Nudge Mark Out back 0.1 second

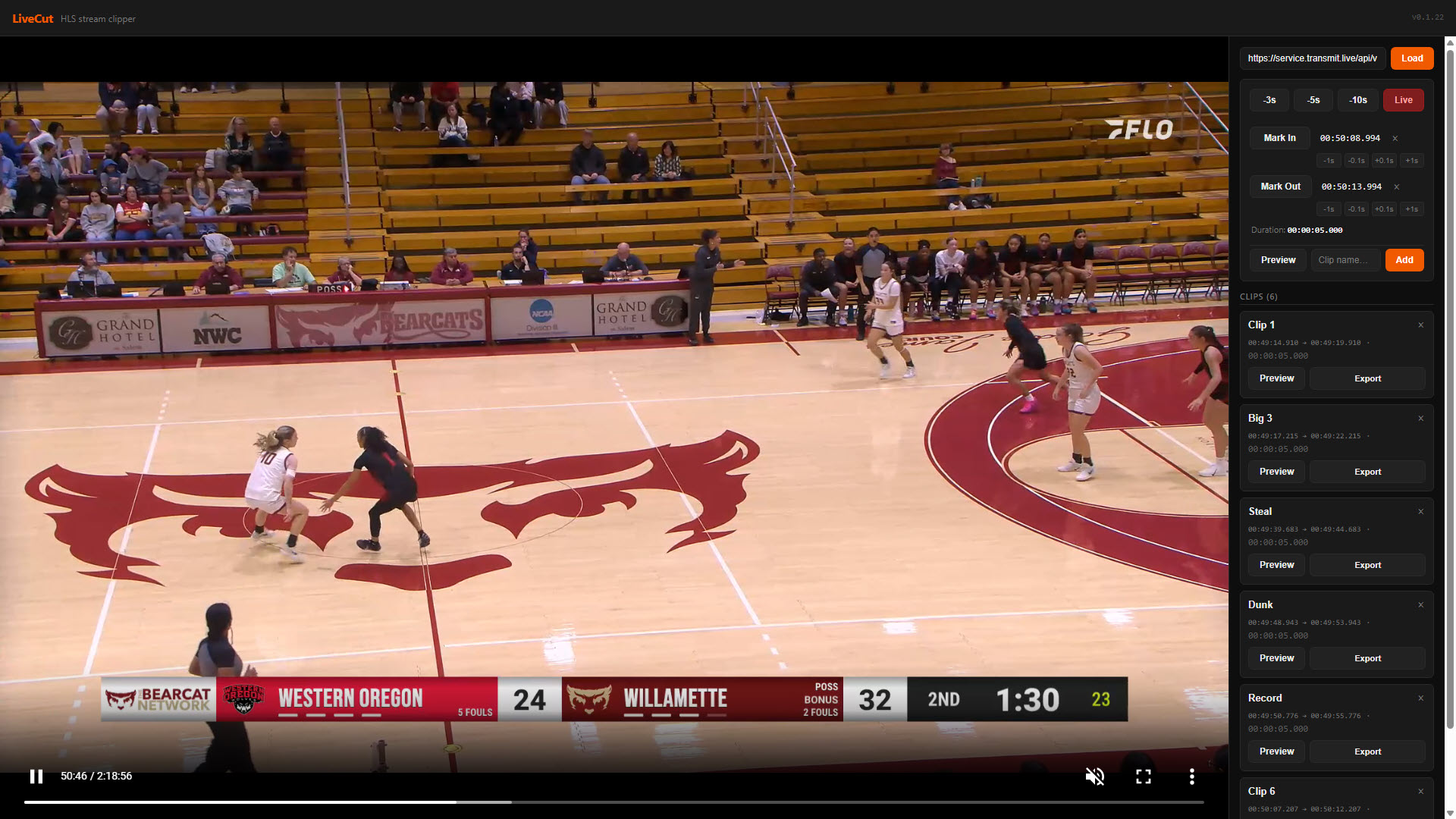click(1356, 209)
